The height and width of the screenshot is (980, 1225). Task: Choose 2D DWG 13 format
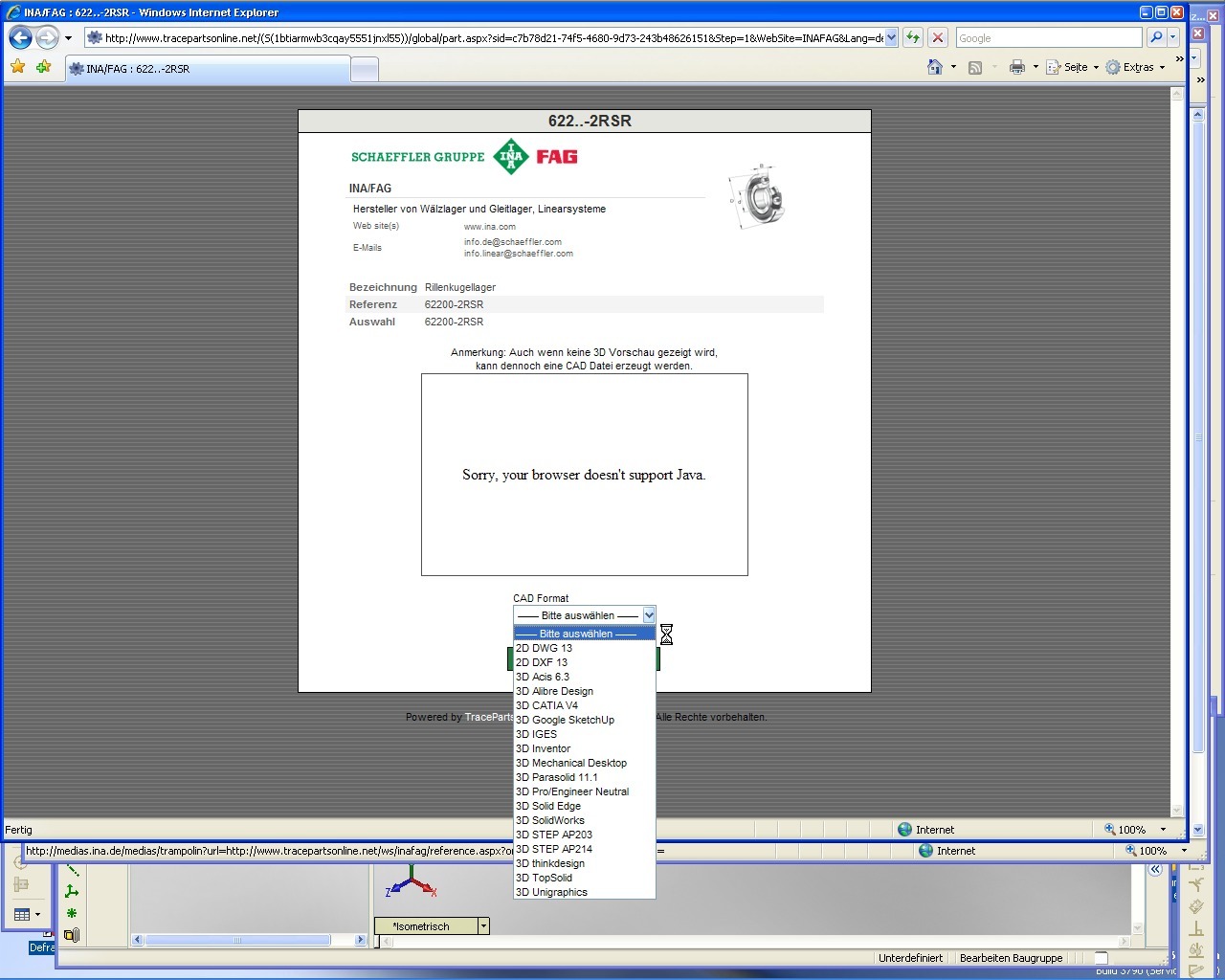click(x=585, y=648)
